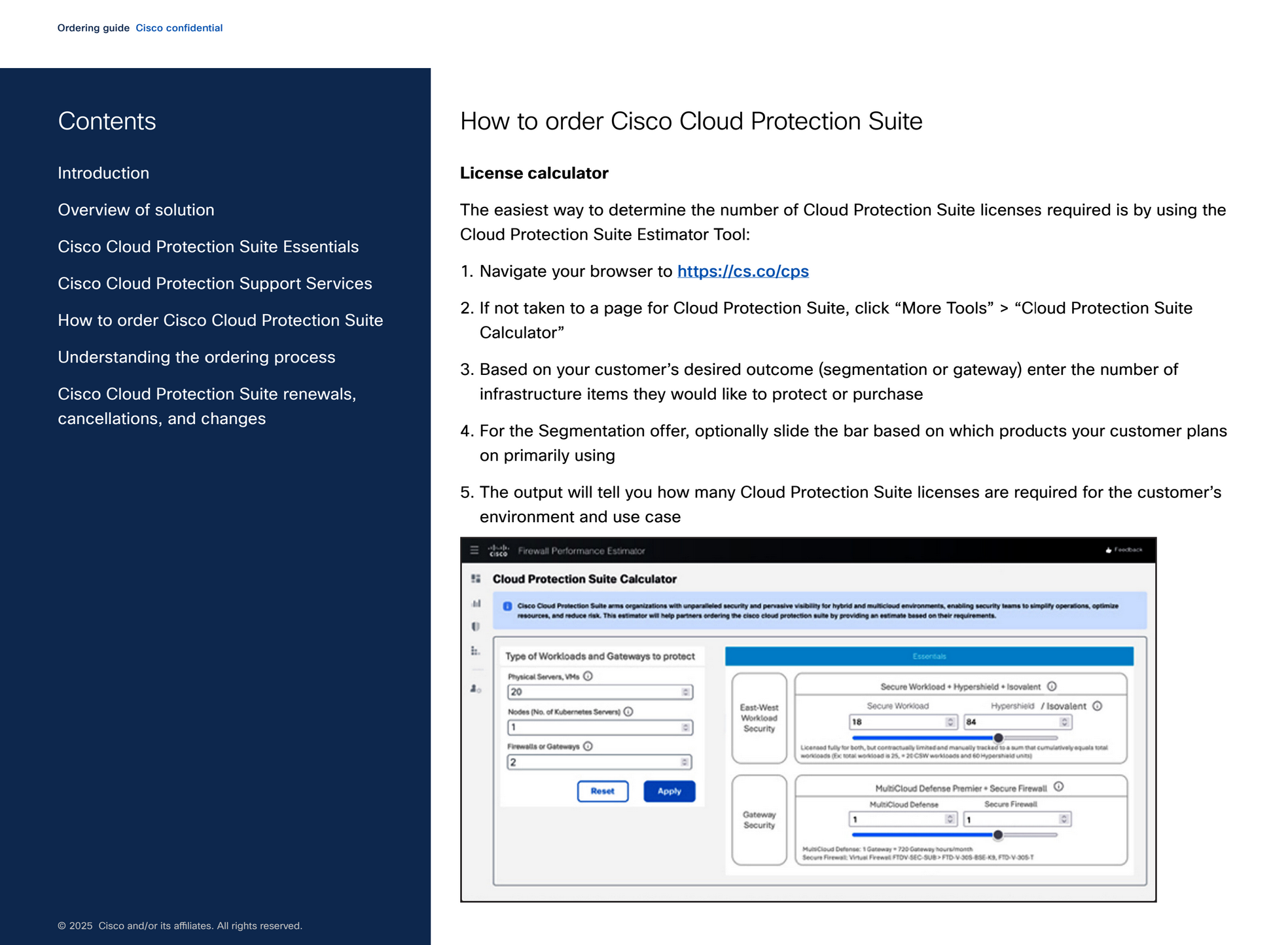Click info icon beside Nodes Kubernetes Servers label
Image resolution: width=1288 pixels, height=945 pixels.
pyautogui.click(x=628, y=711)
